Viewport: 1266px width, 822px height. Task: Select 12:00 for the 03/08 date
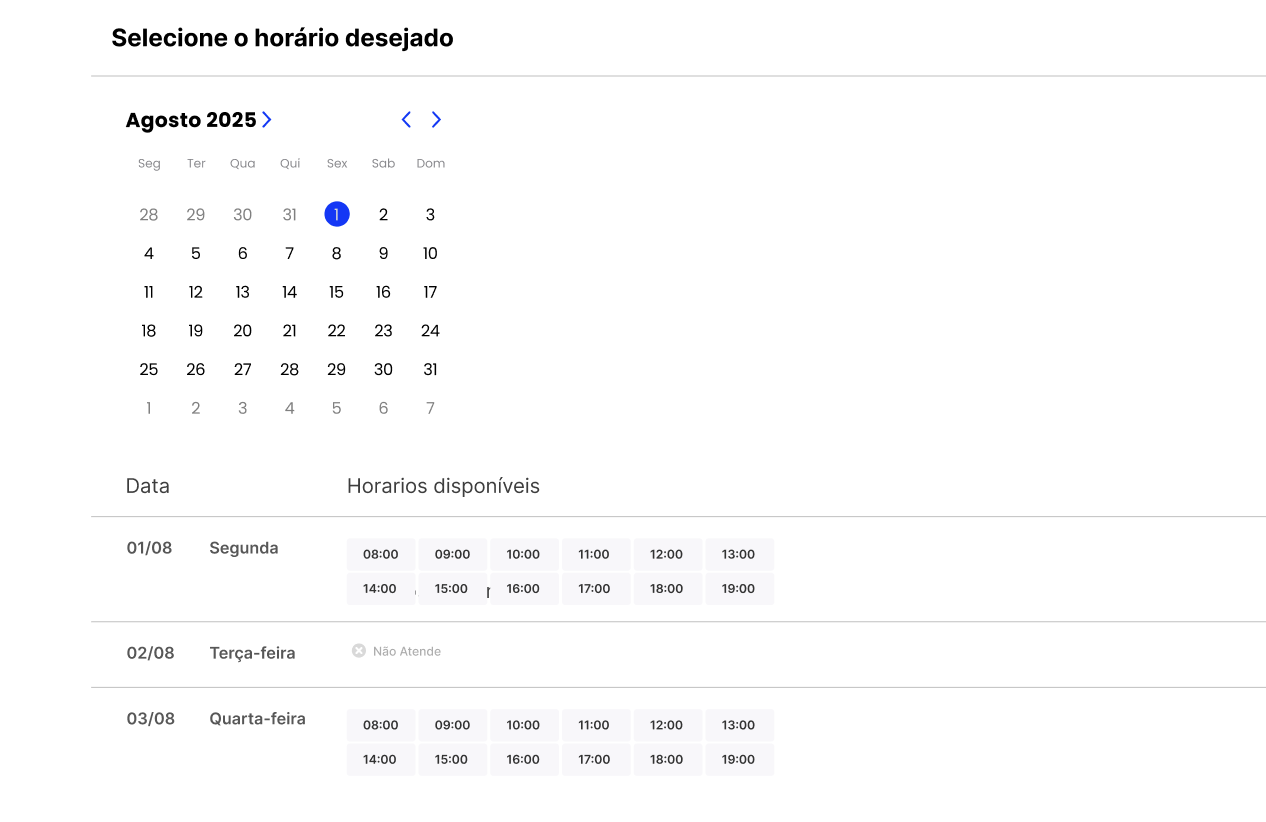[x=666, y=726]
